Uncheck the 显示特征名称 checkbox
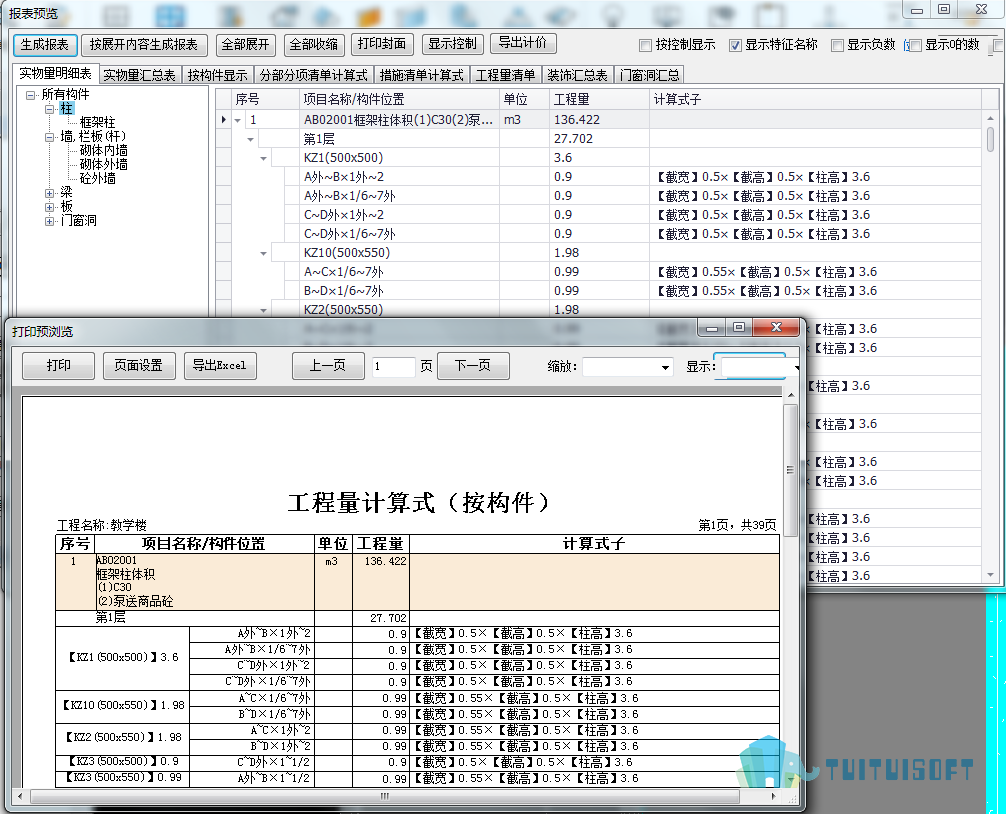The height and width of the screenshot is (814, 1006). 735,45
